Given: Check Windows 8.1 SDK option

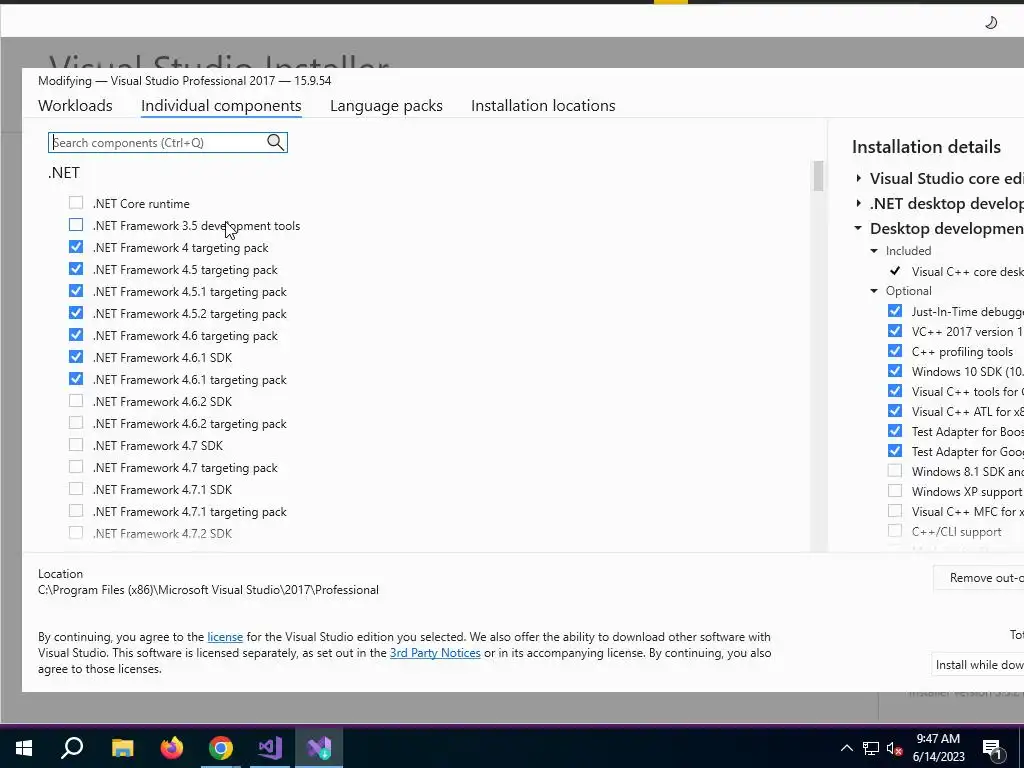Looking at the screenshot, I should pyautogui.click(x=895, y=471).
